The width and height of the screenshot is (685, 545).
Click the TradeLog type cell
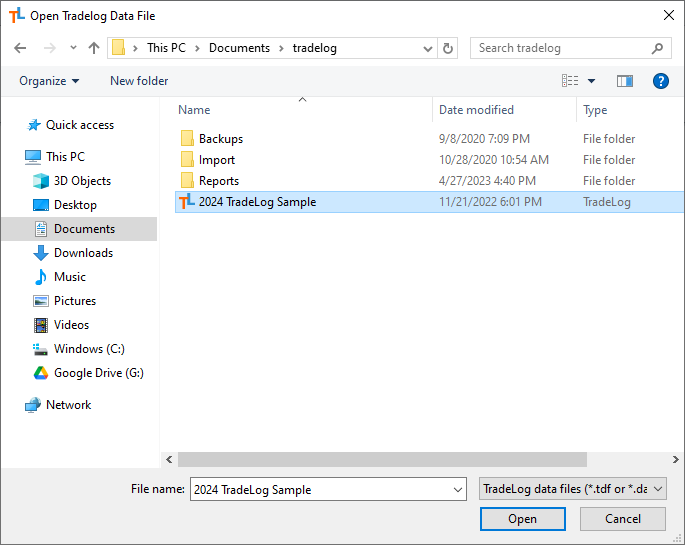(x=607, y=202)
